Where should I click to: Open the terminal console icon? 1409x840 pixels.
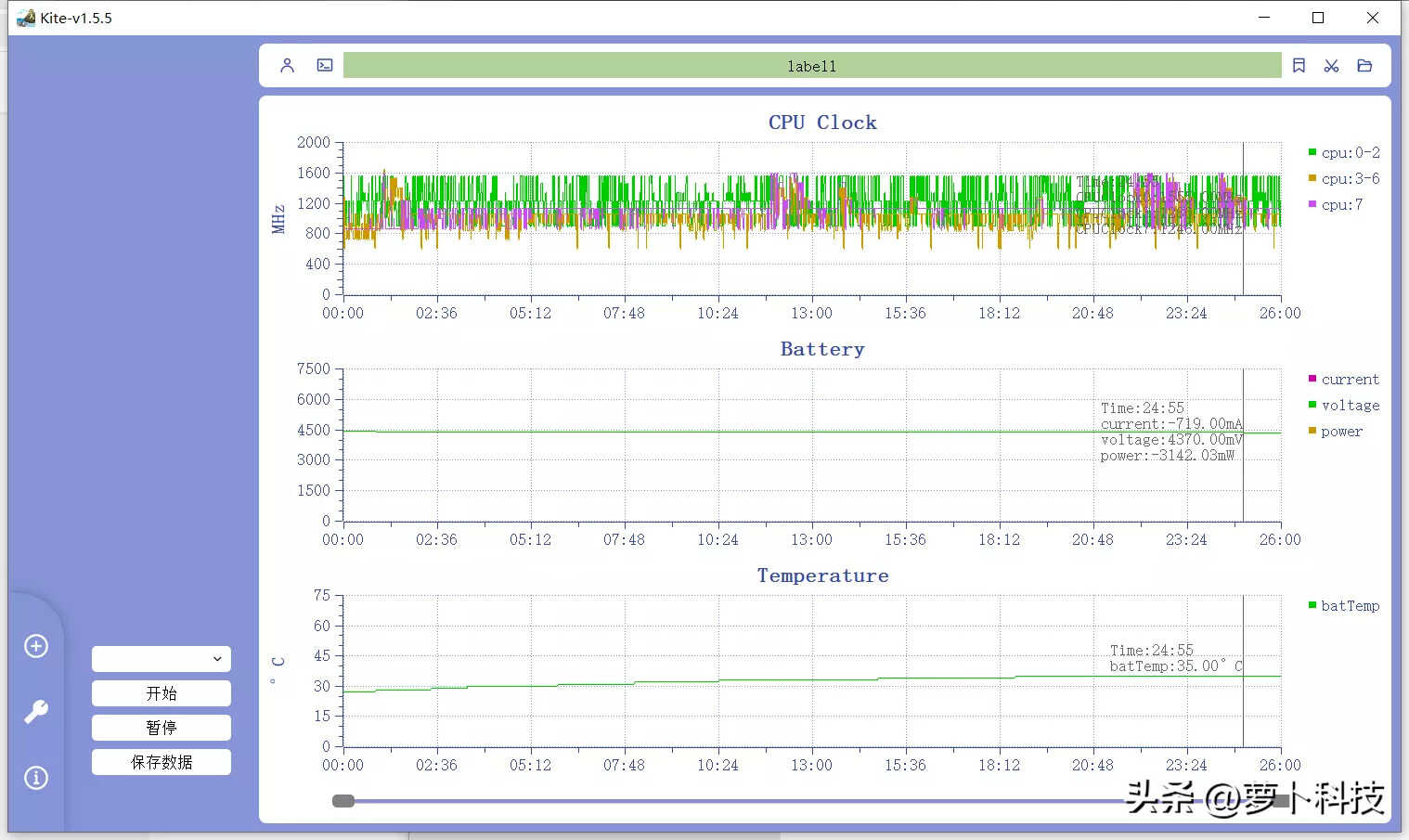325,66
